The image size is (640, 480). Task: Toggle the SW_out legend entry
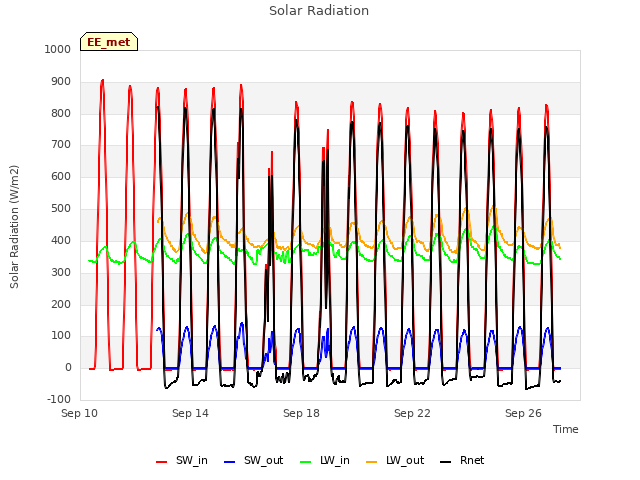point(253,461)
